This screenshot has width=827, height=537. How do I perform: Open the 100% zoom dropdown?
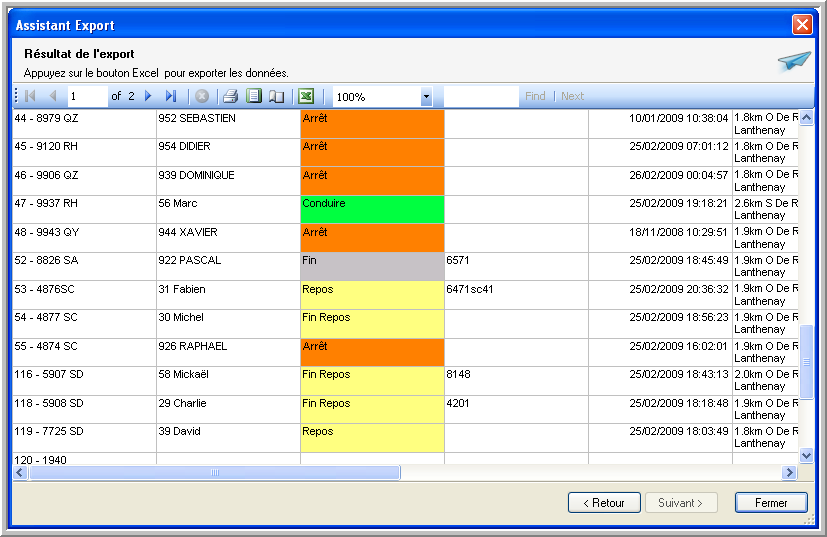(426, 97)
